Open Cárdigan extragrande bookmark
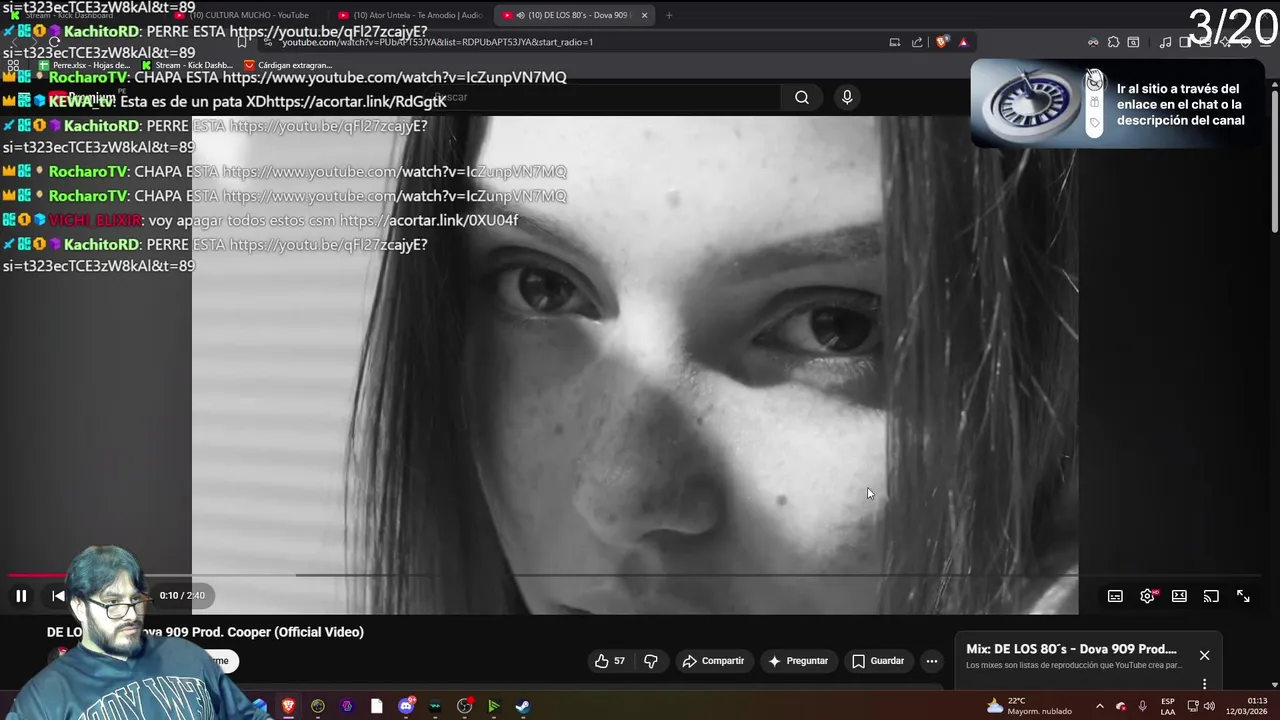This screenshot has height=720, width=1280. [288, 65]
